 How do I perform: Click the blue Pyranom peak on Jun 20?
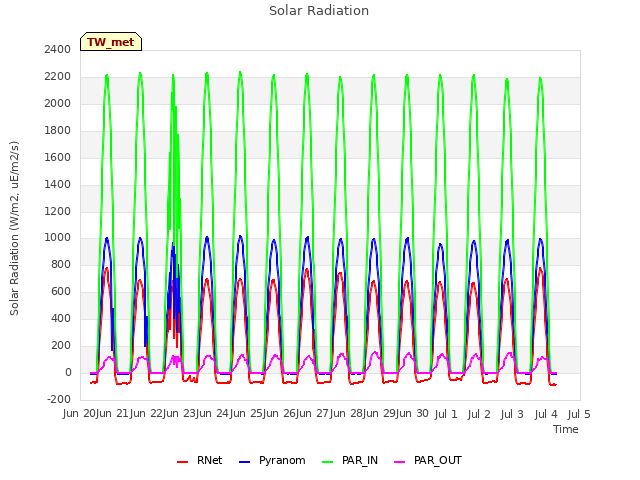107,238
